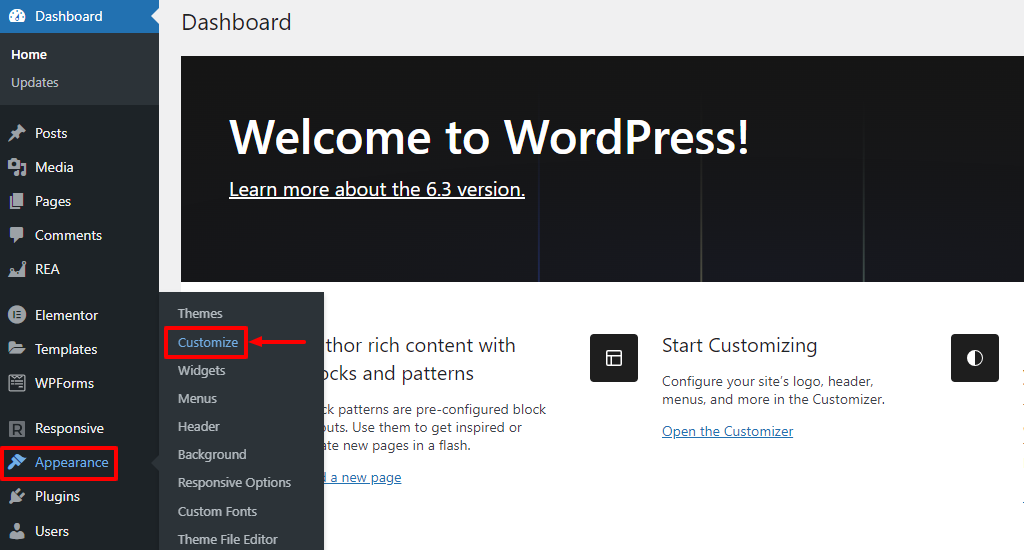Choose Header in the Appearance flyout
Viewport: 1024px width, 550px height.
(x=199, y=427)
